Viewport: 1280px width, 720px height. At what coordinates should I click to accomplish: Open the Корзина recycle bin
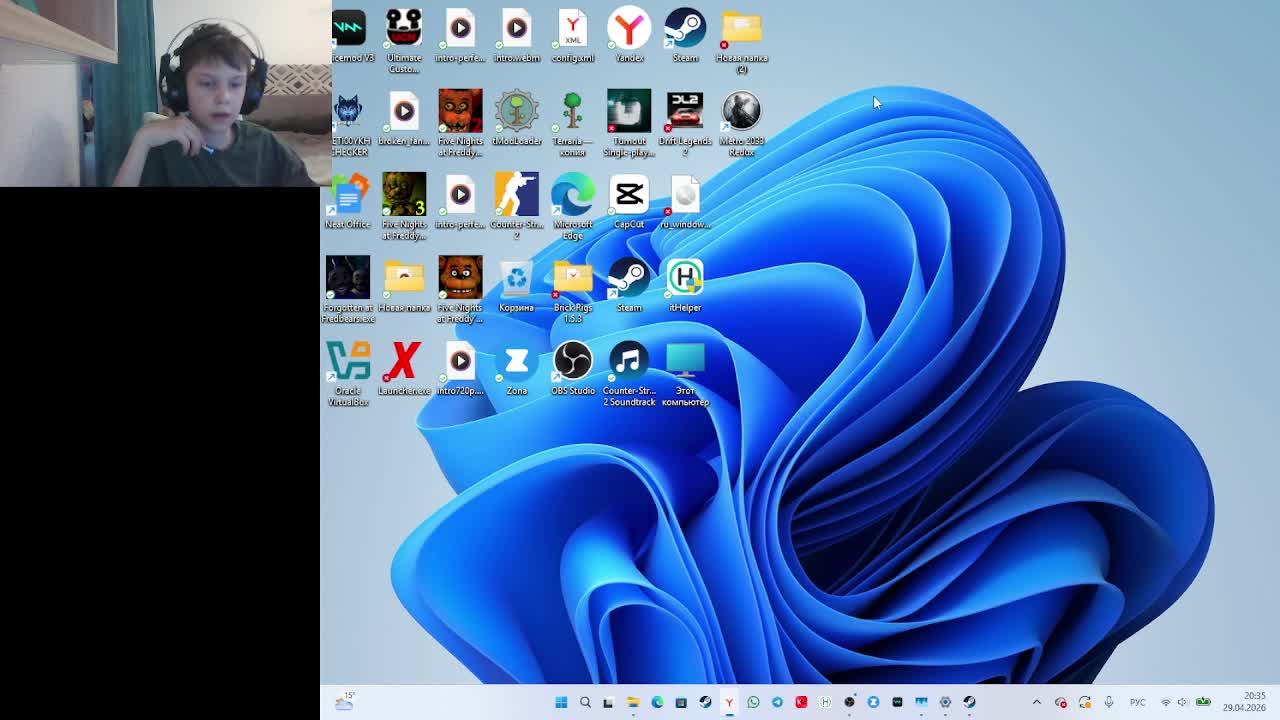pos(516,286)
